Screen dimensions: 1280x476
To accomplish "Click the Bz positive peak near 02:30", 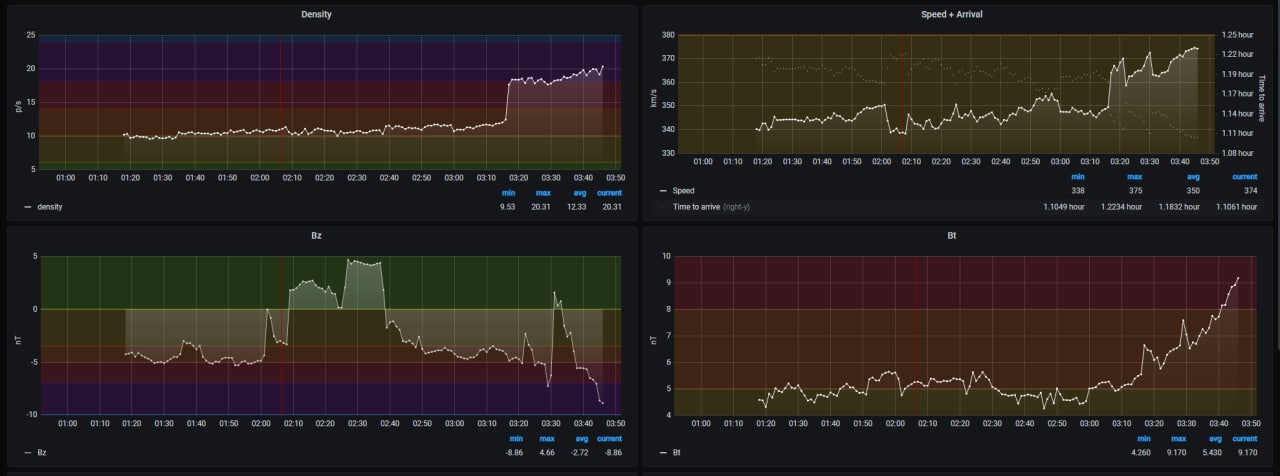I will [348, 260].
